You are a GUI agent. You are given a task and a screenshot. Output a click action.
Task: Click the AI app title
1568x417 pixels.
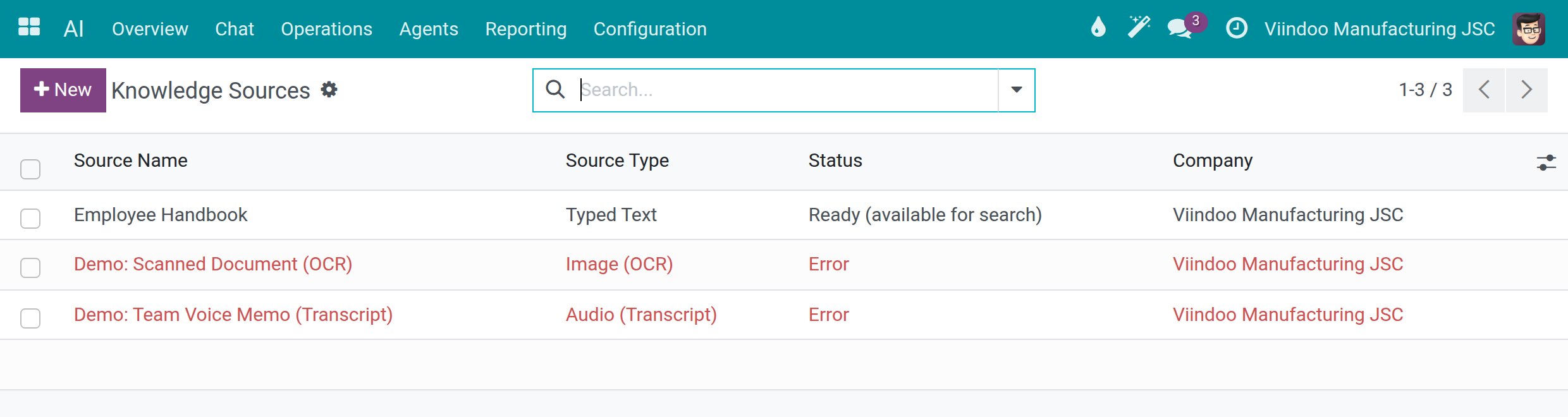tap(73, 29)
